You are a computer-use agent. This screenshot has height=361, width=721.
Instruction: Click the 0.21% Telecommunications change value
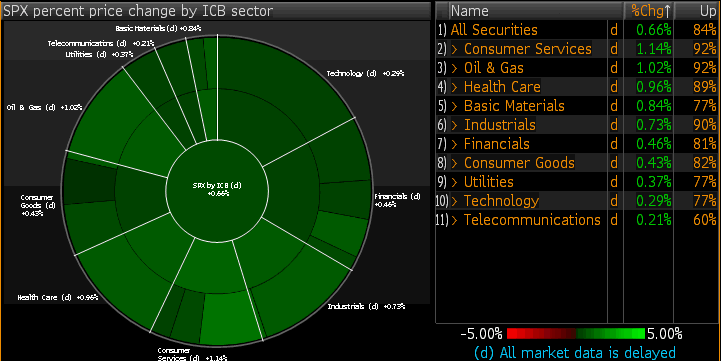tap(653, 220)
